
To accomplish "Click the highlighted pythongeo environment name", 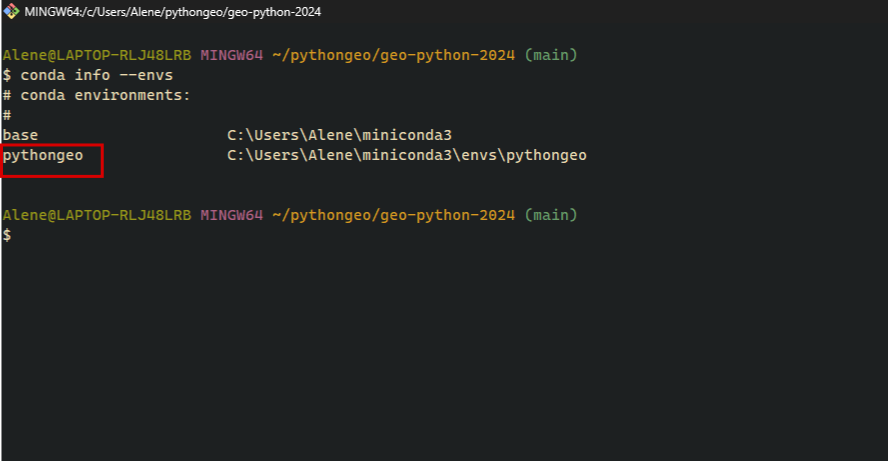I will [43, 156].
